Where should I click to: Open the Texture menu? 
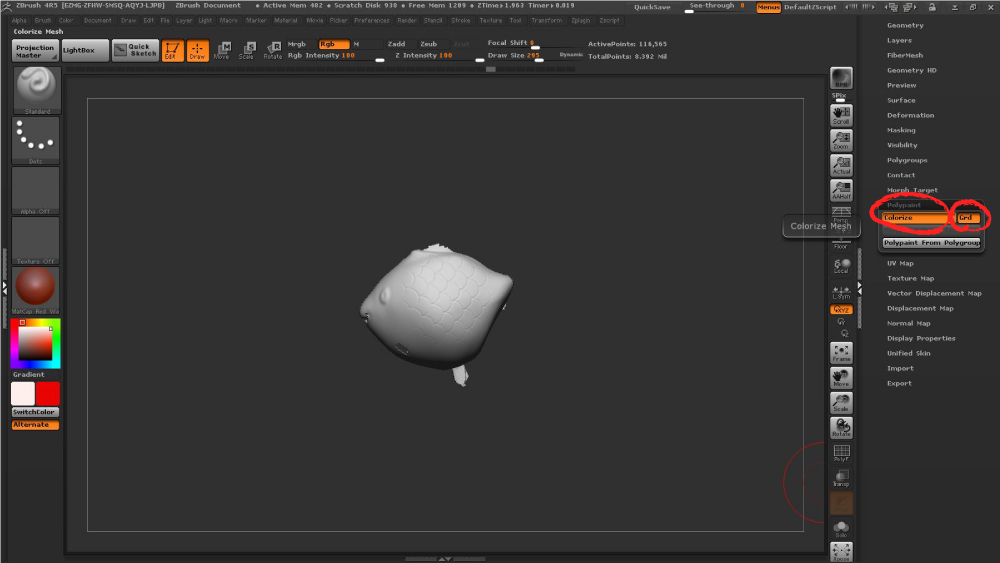coord(491,20)
